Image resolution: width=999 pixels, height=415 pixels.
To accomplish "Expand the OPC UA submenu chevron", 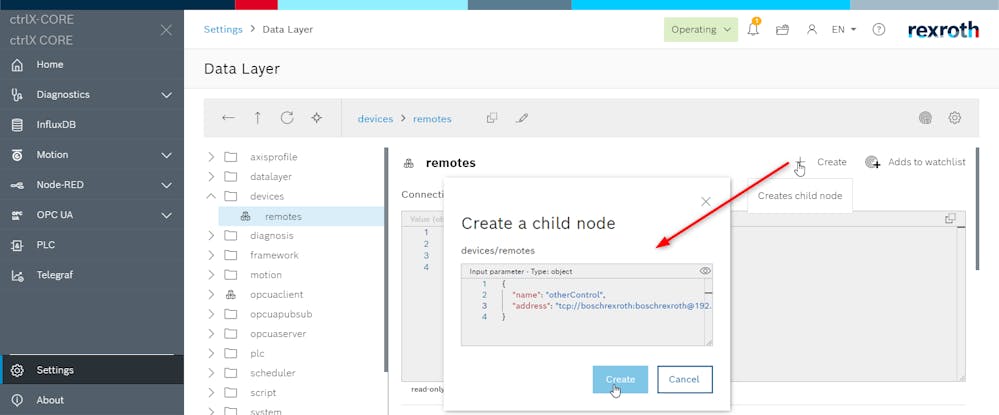I will [166, 215].
